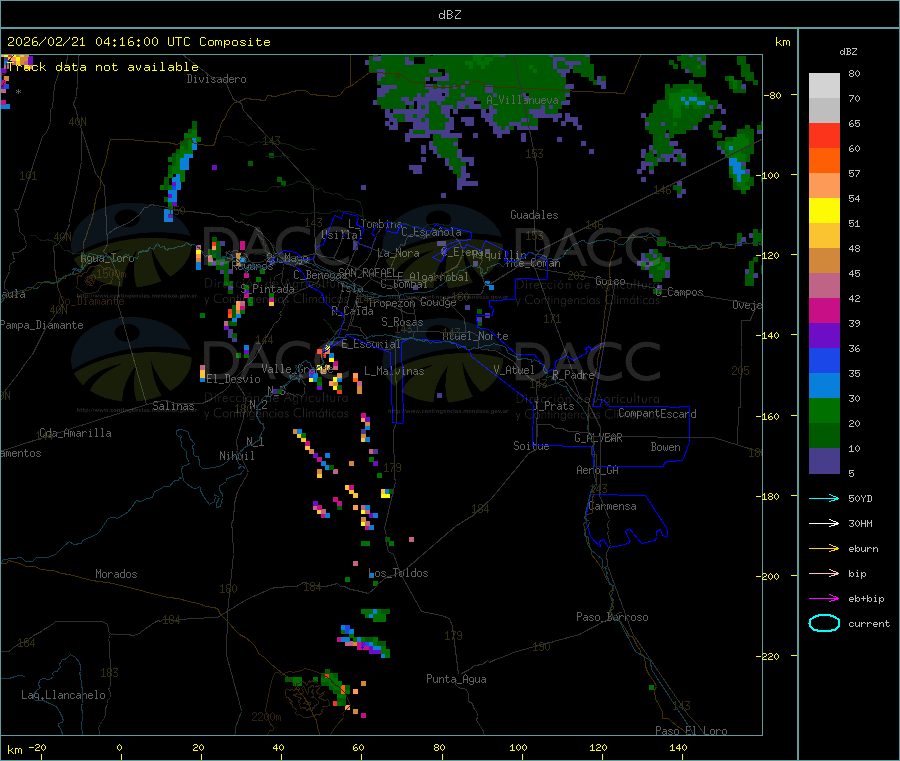900x761 pixels.
Task: Click the 'L_Malvinas' map label
Action: [394, 371]
